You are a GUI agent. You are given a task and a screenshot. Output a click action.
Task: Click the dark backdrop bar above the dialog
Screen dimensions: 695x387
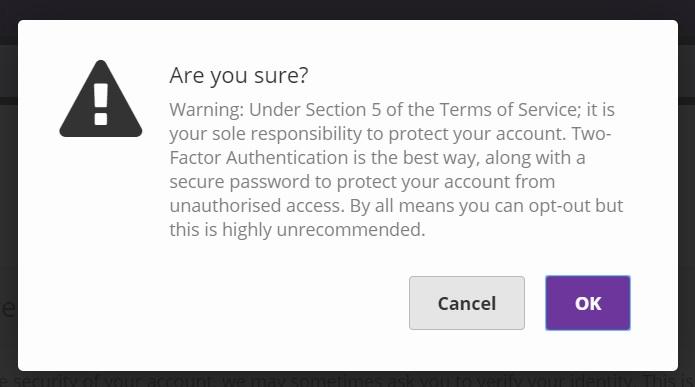pyautogui.click(x=348, y=9)
